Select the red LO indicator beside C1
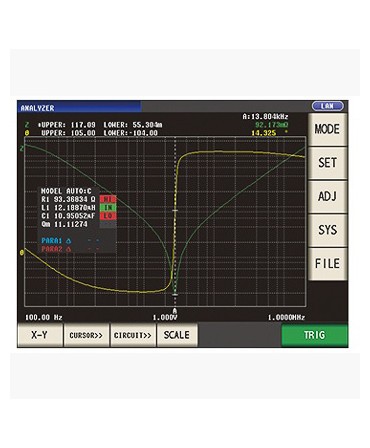The height and width of the screenshot is (448, 370). click(x=108, y=216)
